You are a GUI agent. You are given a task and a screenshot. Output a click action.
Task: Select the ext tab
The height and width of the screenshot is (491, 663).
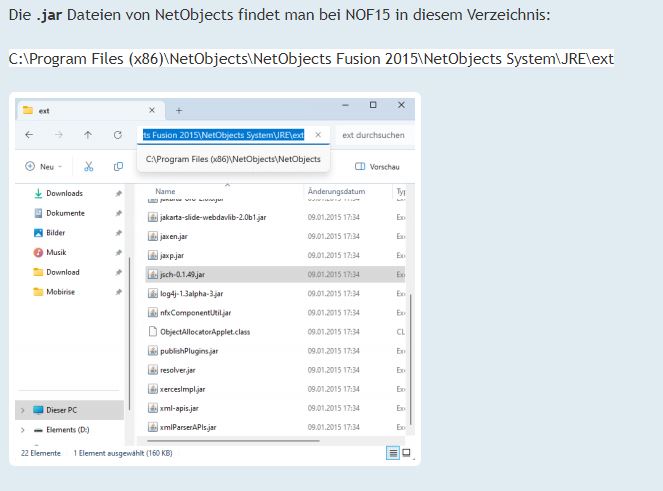click(x=80, y=110)
